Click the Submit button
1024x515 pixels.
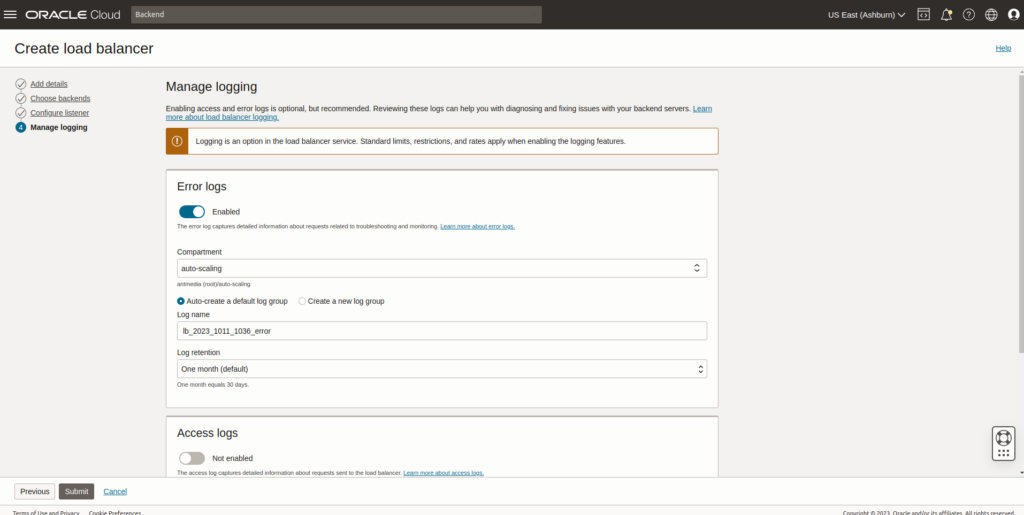tap(76, 492)
